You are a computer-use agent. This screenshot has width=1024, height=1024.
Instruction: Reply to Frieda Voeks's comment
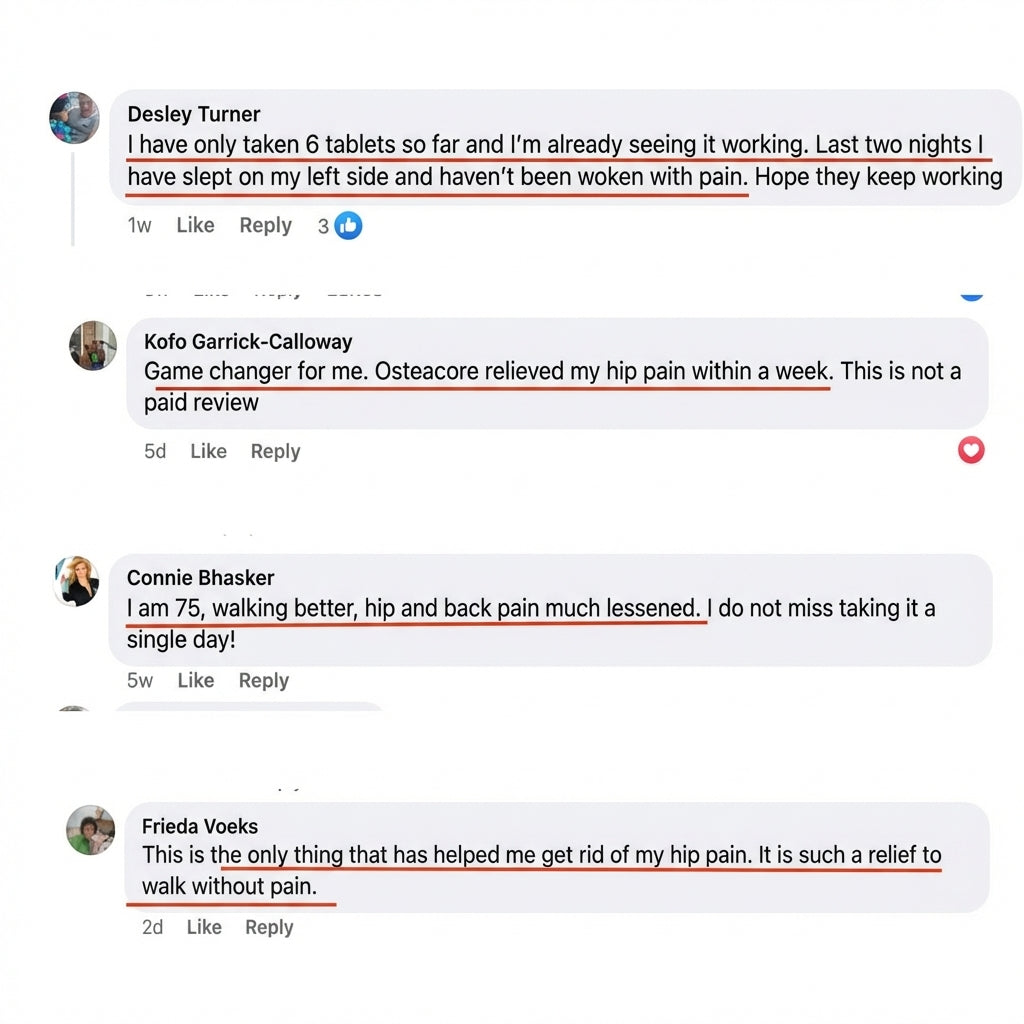click(269, 927)
